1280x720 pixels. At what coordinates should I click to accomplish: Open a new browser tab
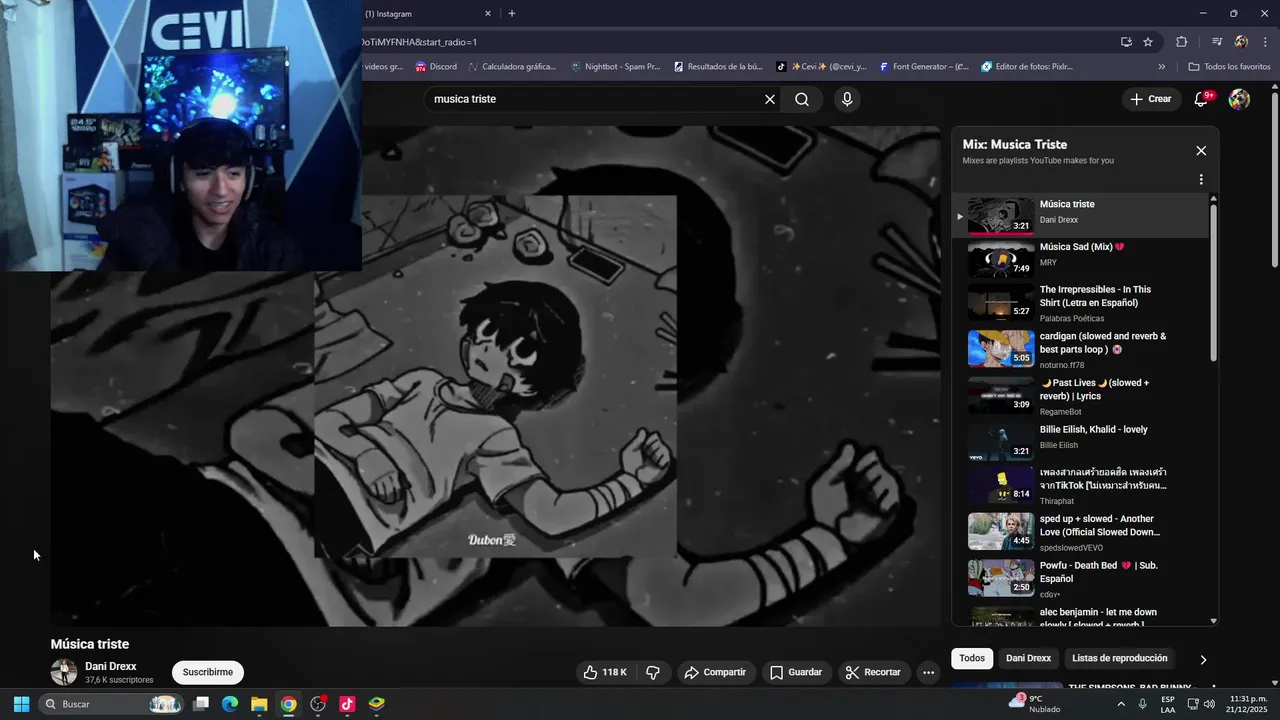coord(512,14)
